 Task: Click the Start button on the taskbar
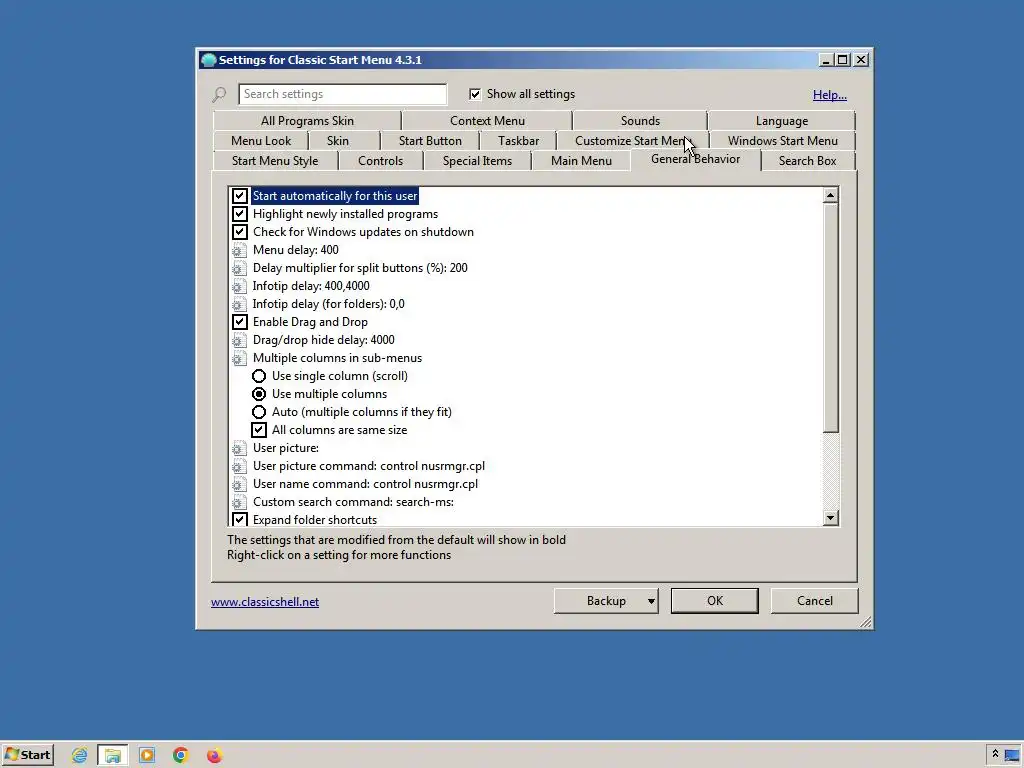[27, 755]
